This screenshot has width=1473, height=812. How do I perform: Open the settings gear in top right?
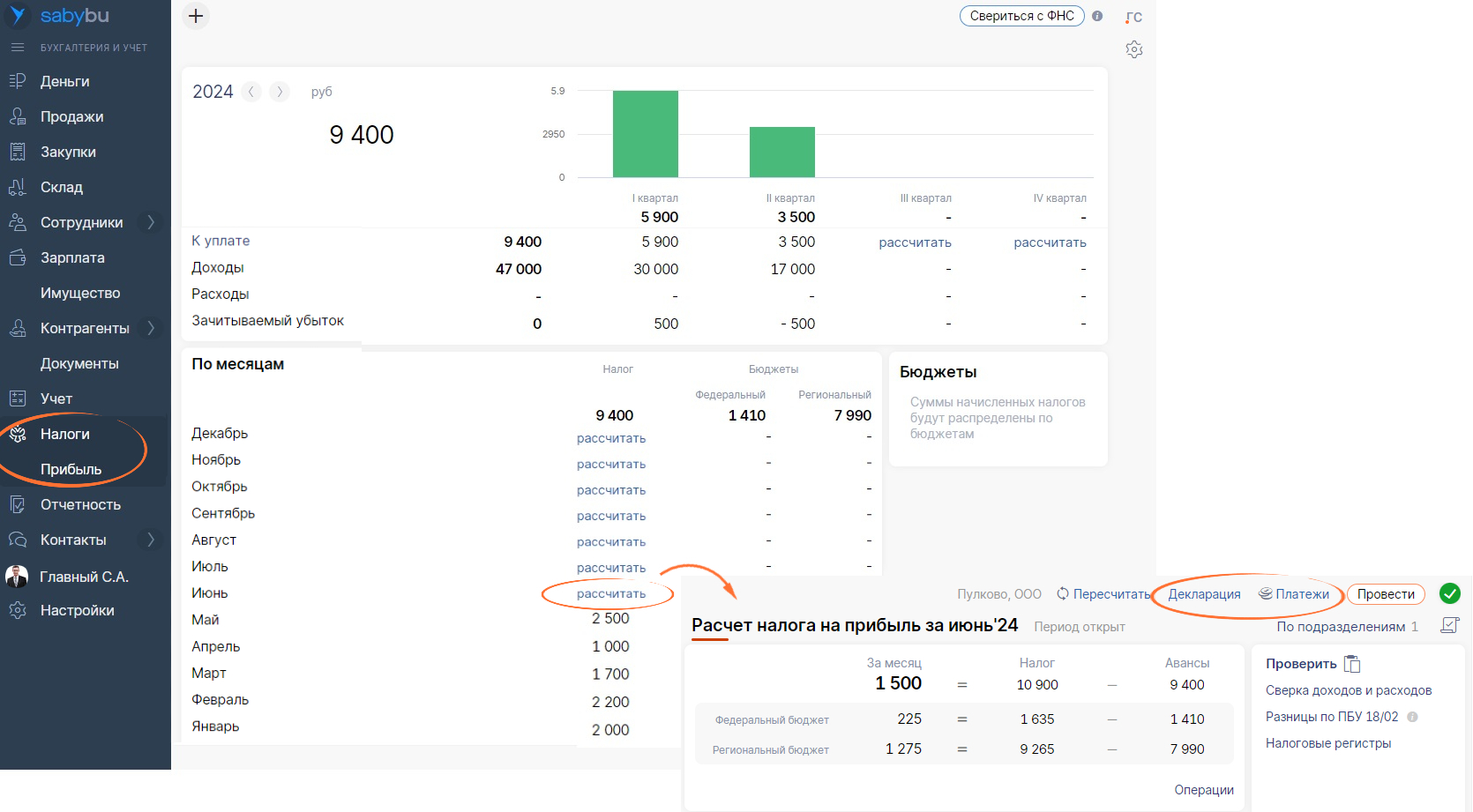click(x=1134, y=50)
